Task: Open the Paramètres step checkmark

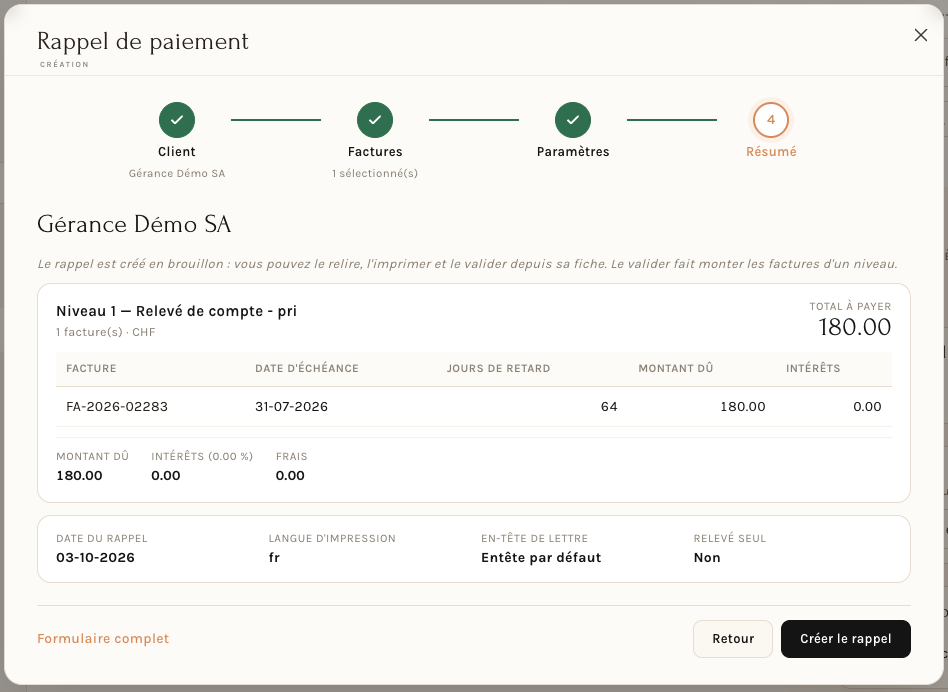Action: 573,120
